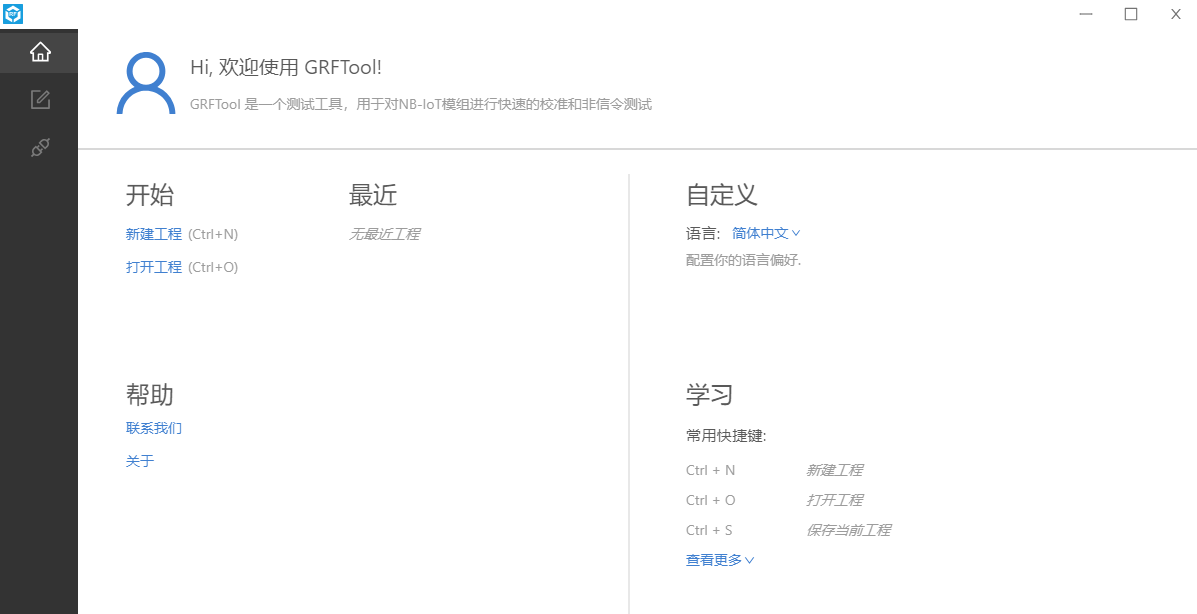Click the 自定义 section heading
This screenshot has width=1197, height=614.
721,195
